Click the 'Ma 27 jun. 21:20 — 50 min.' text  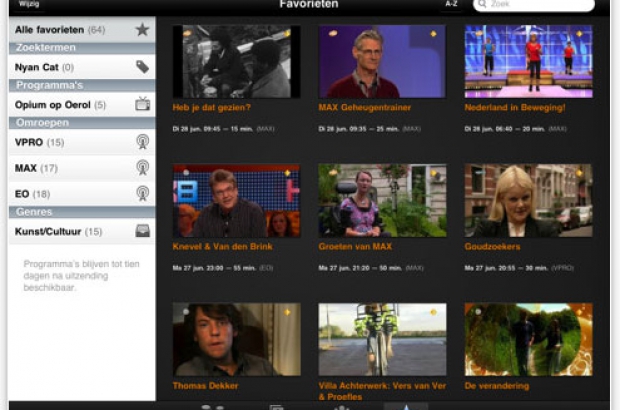tap(360, 268)
